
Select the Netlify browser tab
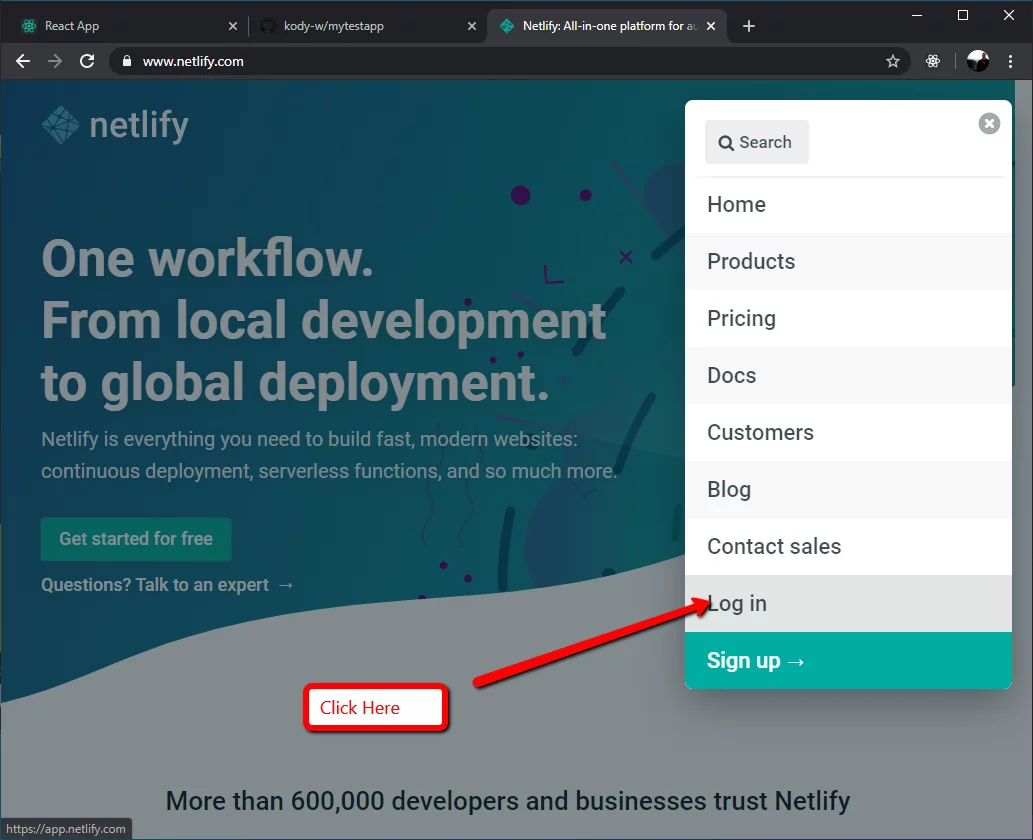coord(606,26)
